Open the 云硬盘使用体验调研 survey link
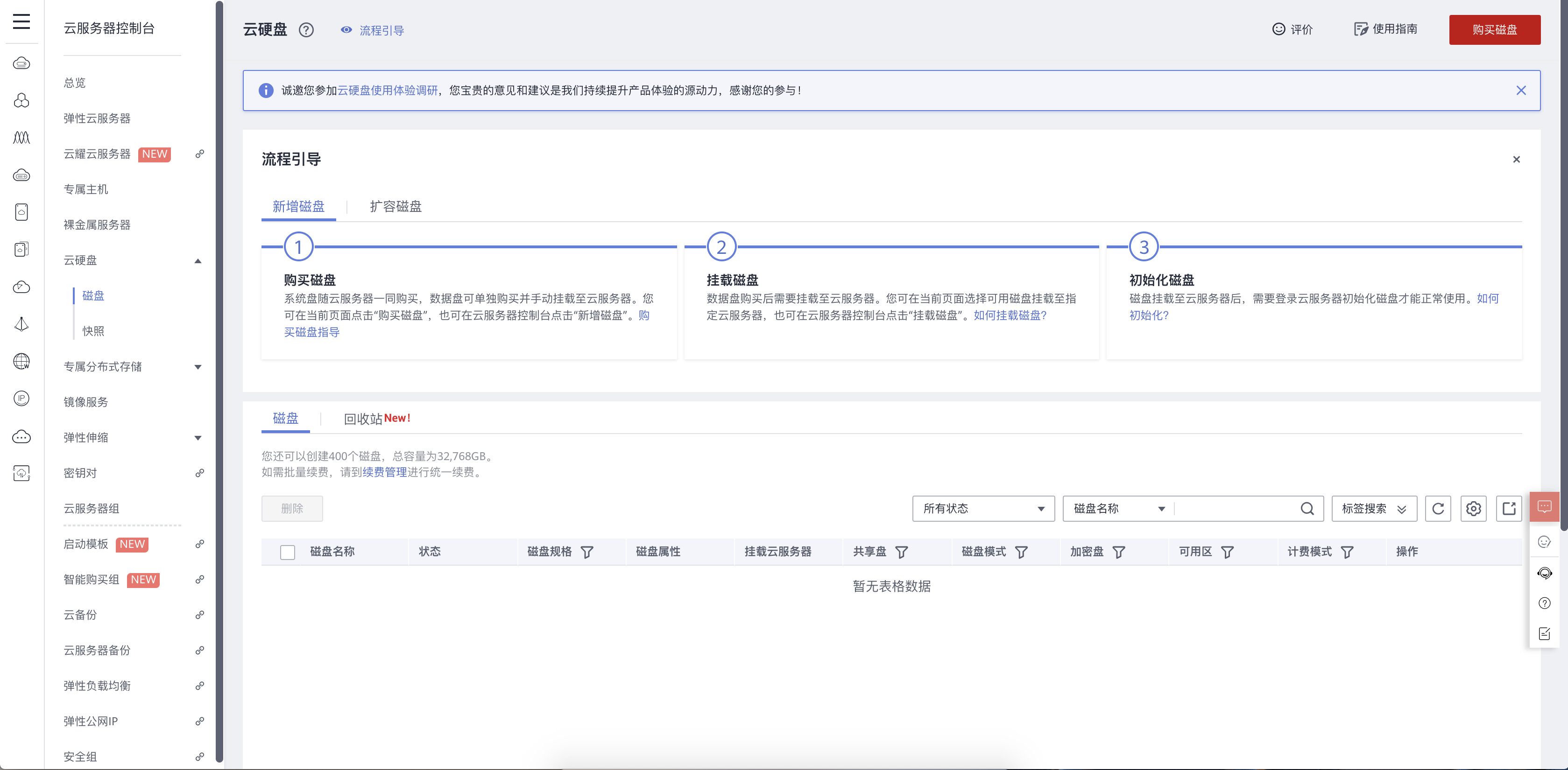 388,91
